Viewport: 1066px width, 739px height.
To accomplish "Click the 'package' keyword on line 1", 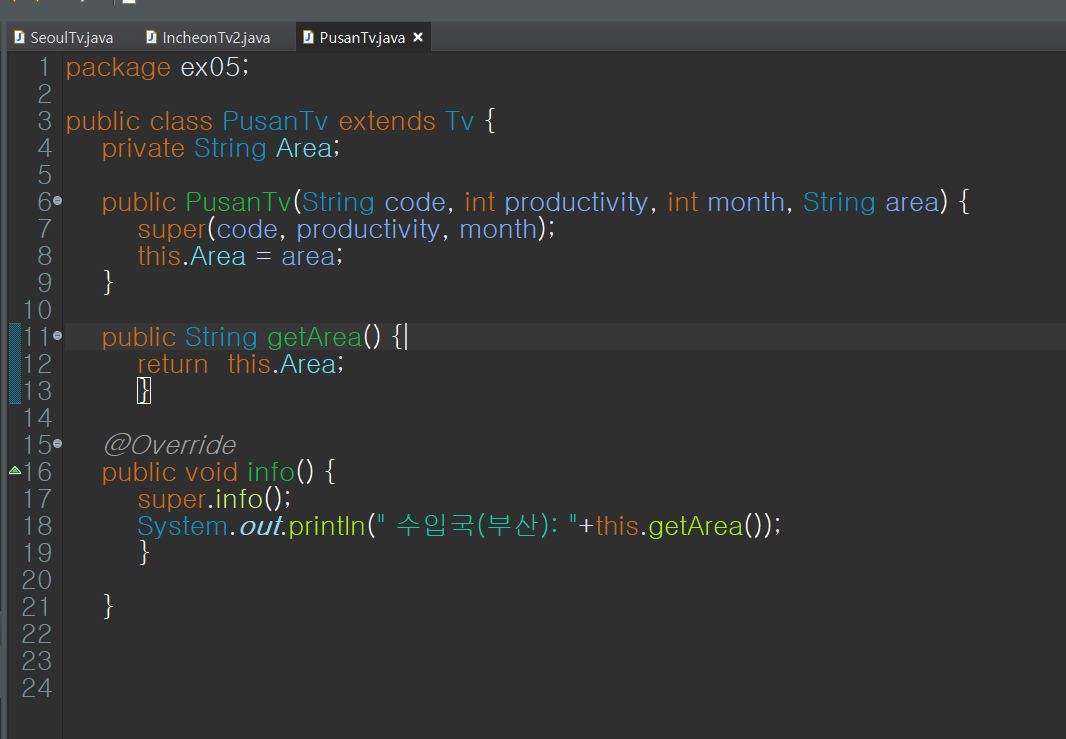I will click(x=118, y=67).
